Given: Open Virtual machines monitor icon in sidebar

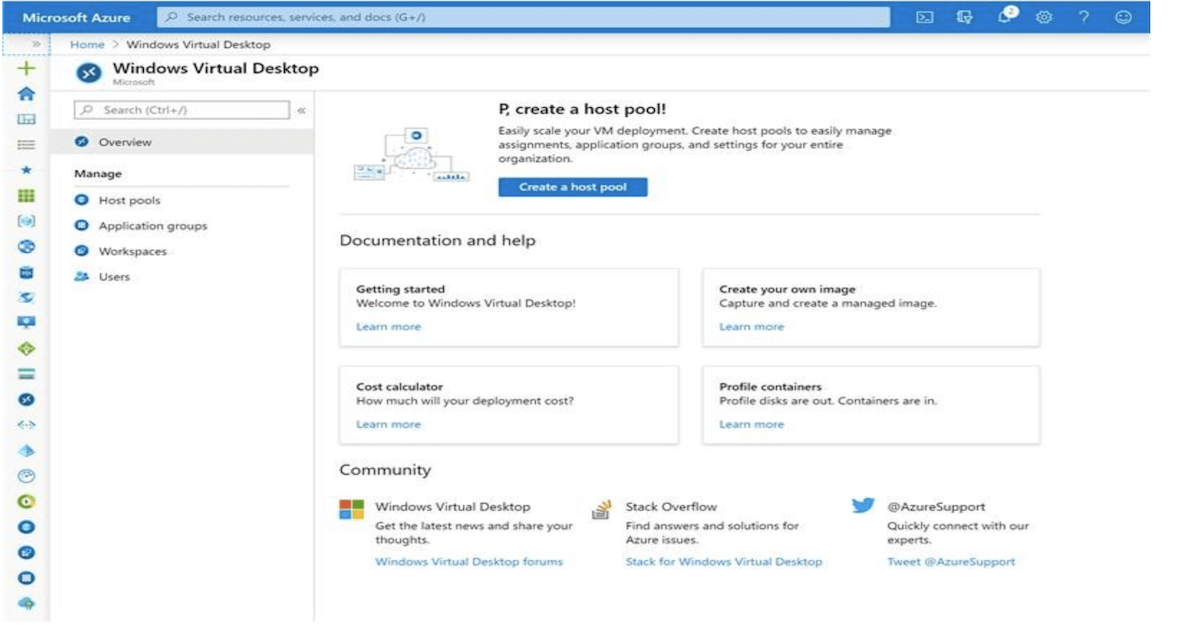Looking at the screenshot, I should coord(27,323).
